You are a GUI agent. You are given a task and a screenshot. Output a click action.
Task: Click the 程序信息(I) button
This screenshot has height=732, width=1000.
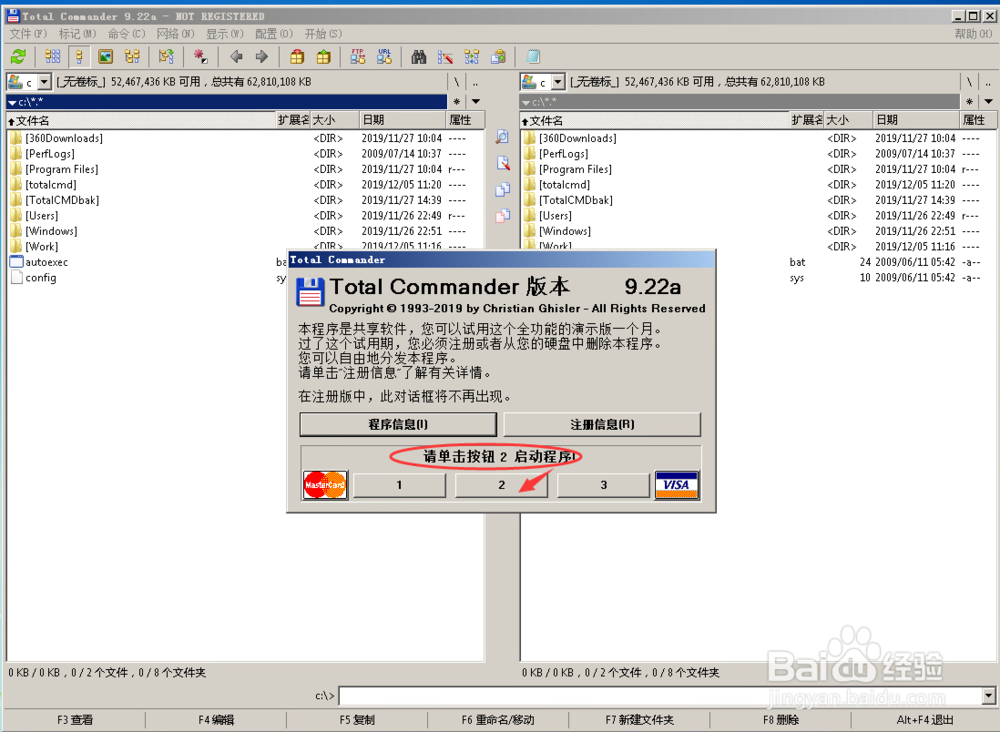click(x=398, y=425)
